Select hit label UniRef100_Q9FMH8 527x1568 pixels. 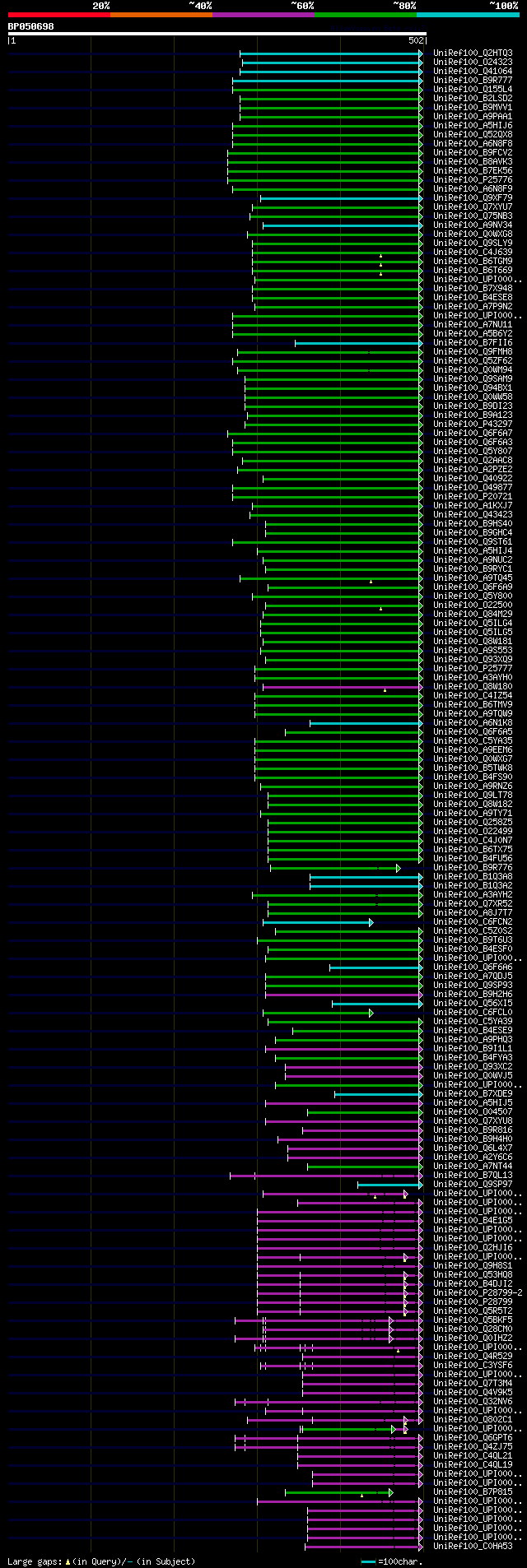tap(473, 352)
